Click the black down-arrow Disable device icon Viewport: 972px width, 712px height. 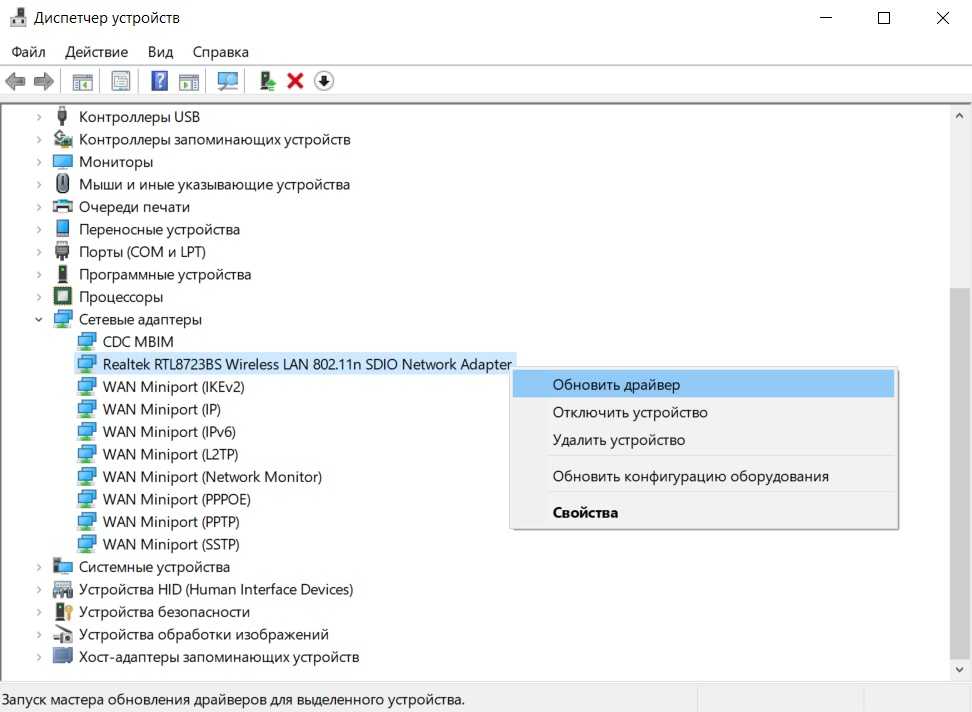[323, 81]
